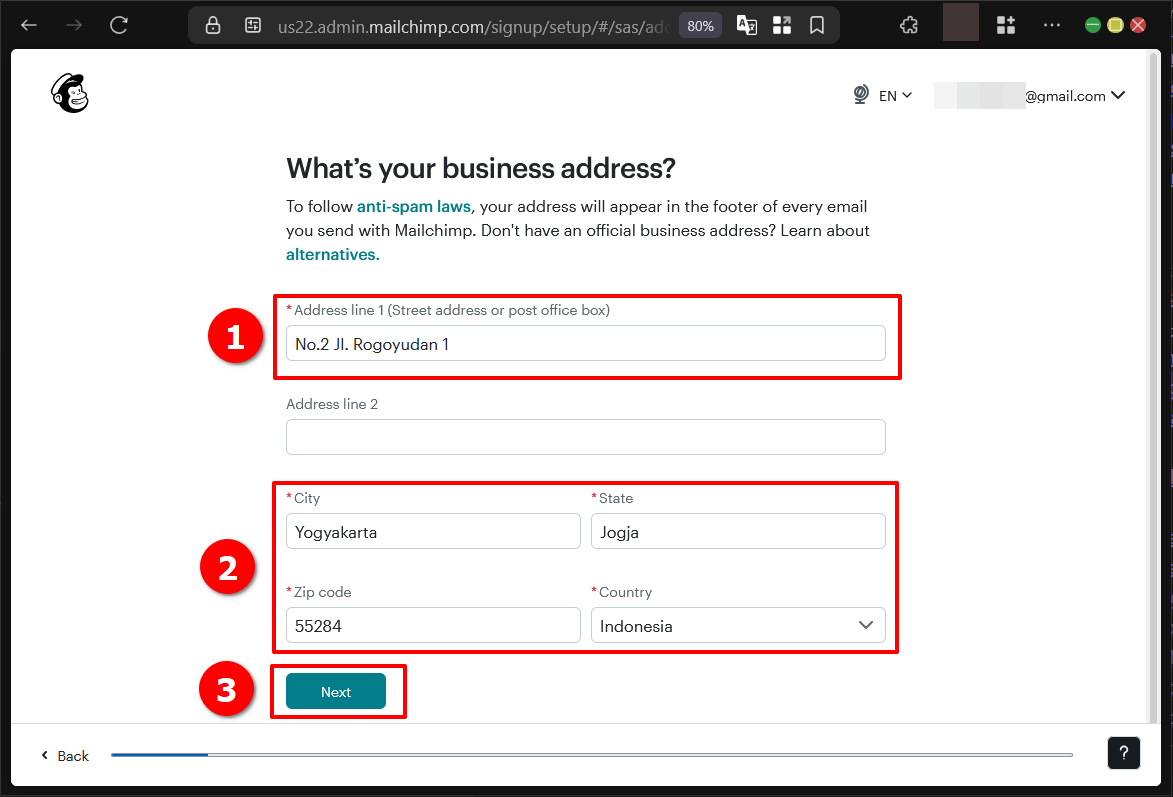Bookmark the page via the bookmark icon
Image resolution: width=1173 pixels, height=797 pixels.
[x=817, y=25]
